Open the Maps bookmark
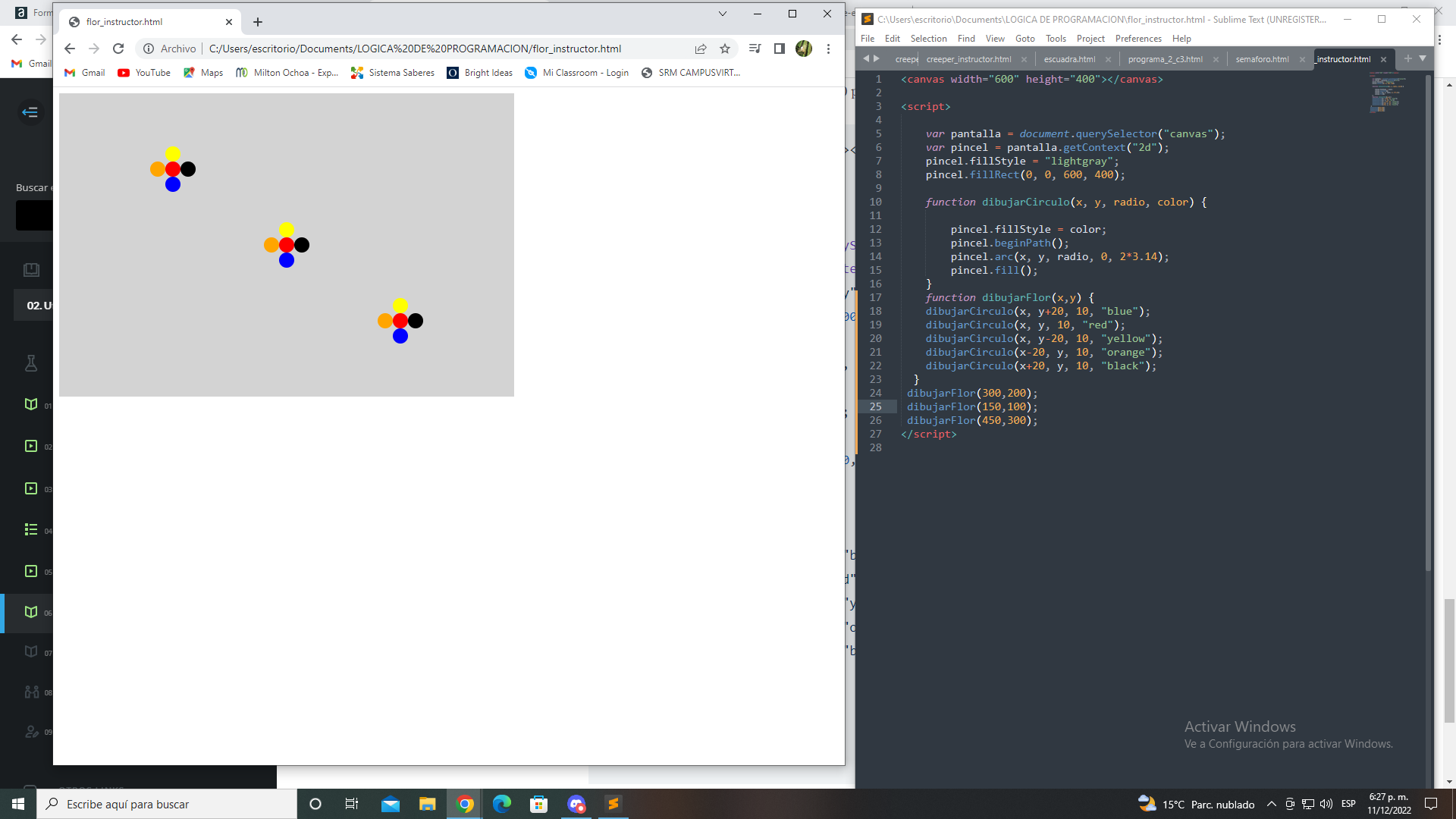 tap(203, 73)
